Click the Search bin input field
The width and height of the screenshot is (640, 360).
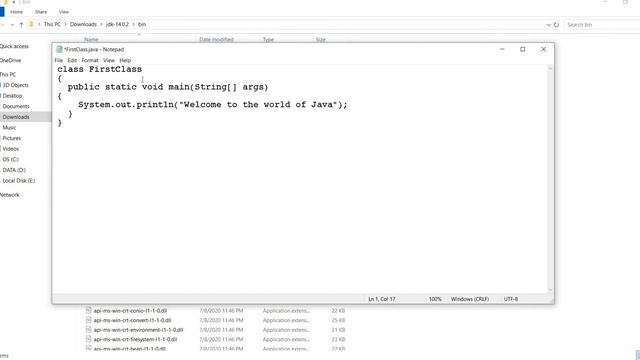coord(602,25)
